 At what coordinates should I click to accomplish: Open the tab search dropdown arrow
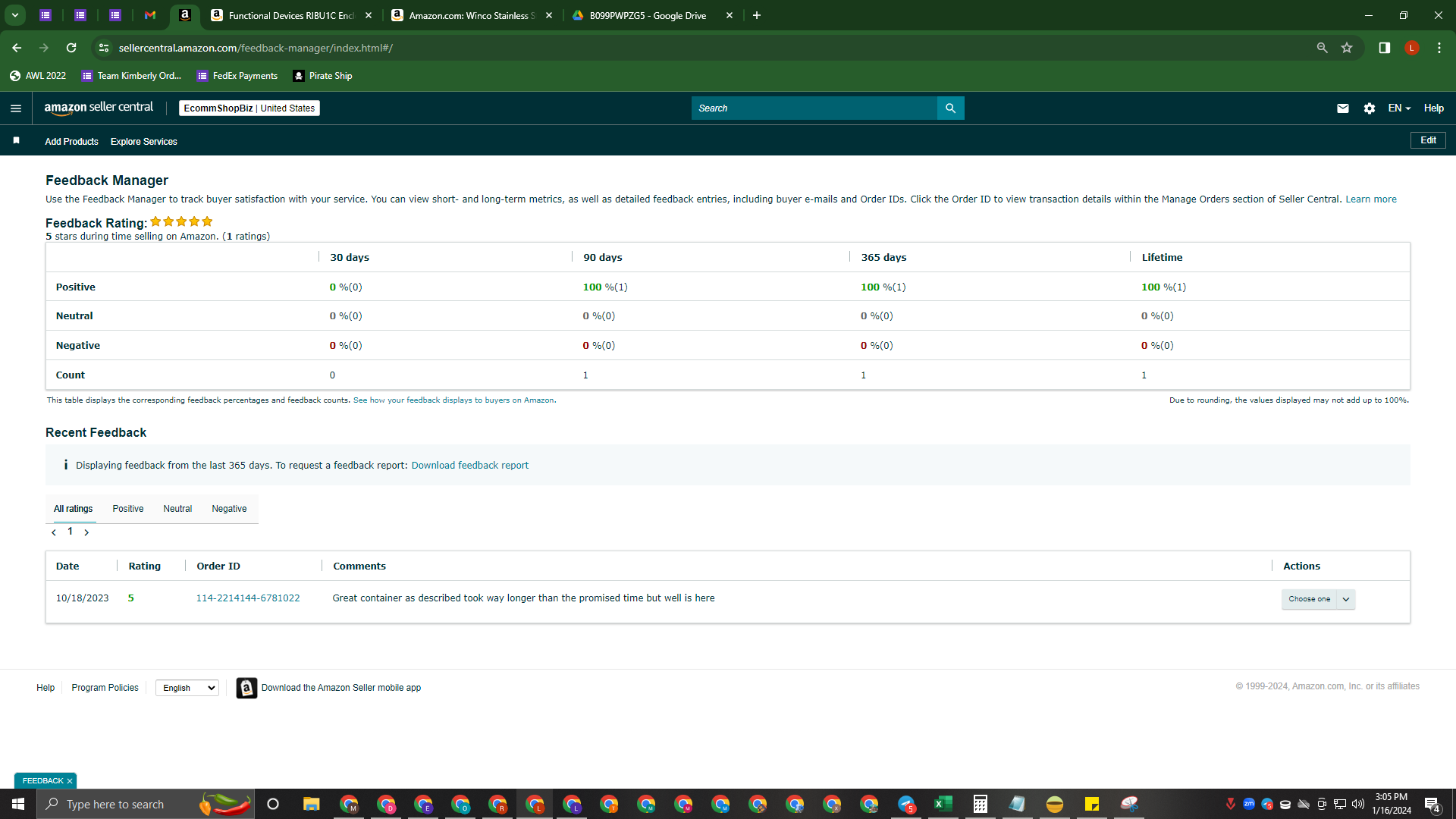[14, 15]
